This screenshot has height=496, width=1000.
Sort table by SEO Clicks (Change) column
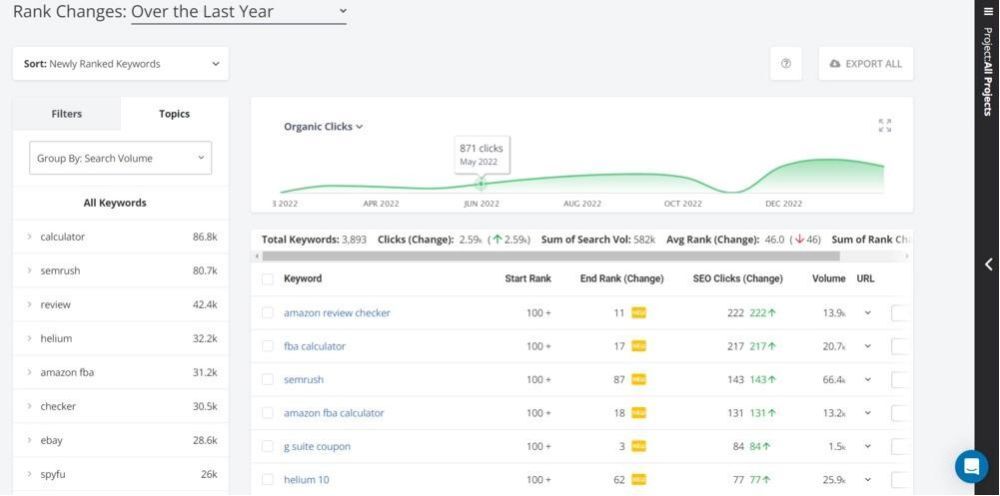click(x=738, y=279)
